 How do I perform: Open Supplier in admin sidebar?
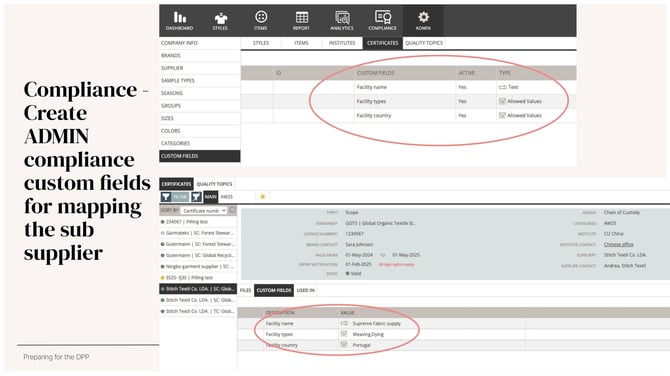pyautogui.click(x=200, y=68)
